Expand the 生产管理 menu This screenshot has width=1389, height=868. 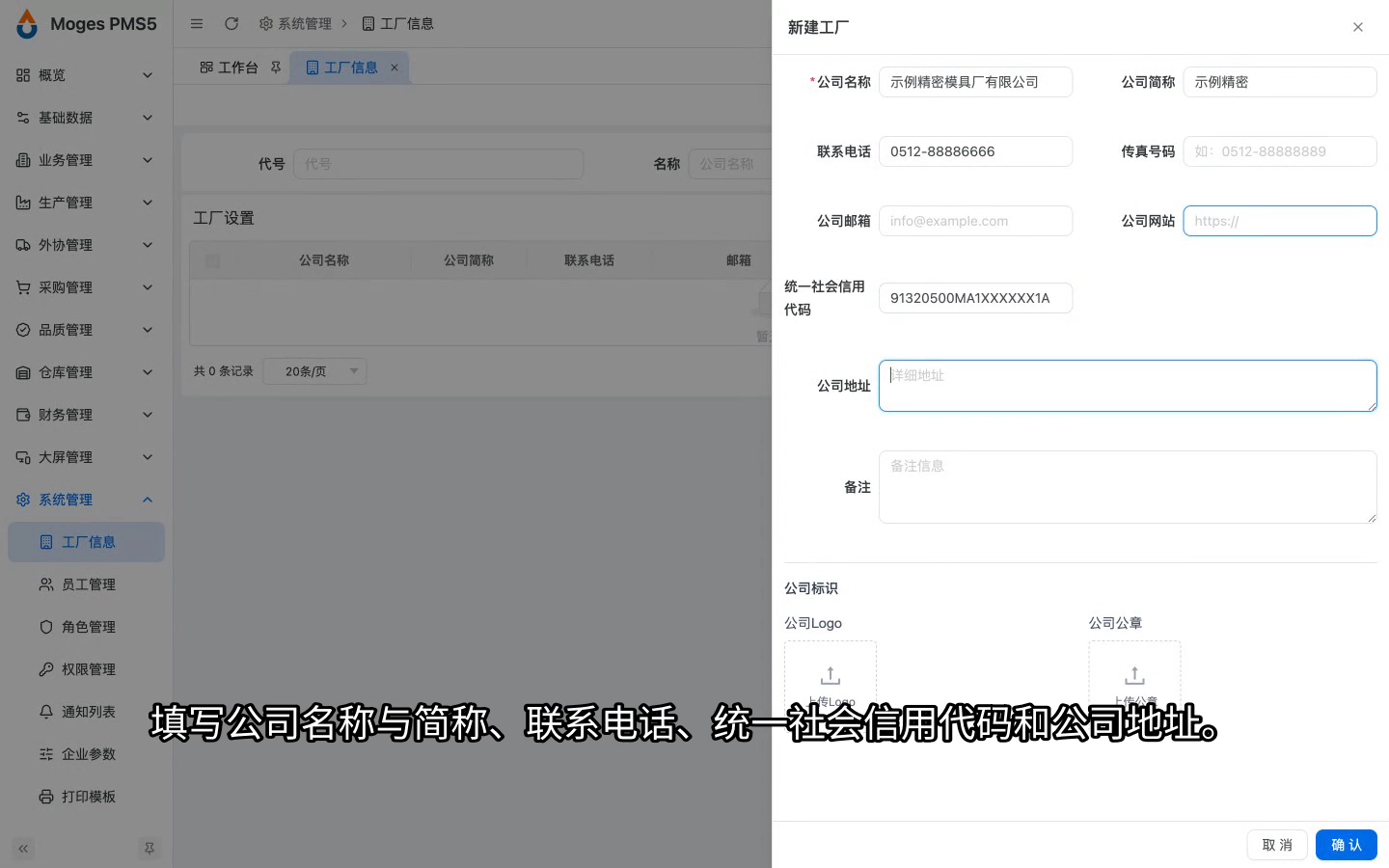click(86, 203)
